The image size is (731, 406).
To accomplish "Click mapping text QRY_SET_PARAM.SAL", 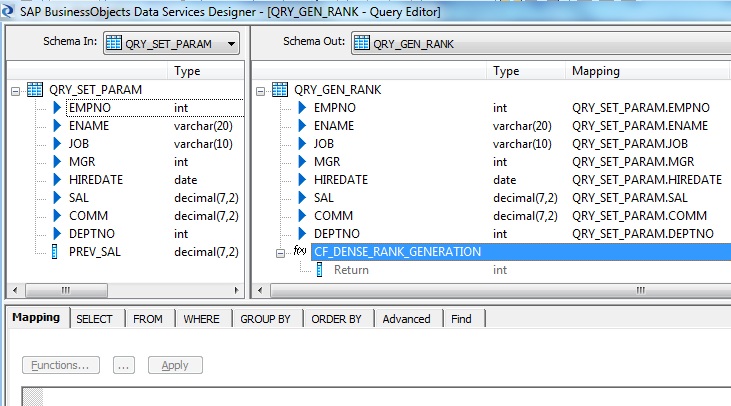I will 630,198.
